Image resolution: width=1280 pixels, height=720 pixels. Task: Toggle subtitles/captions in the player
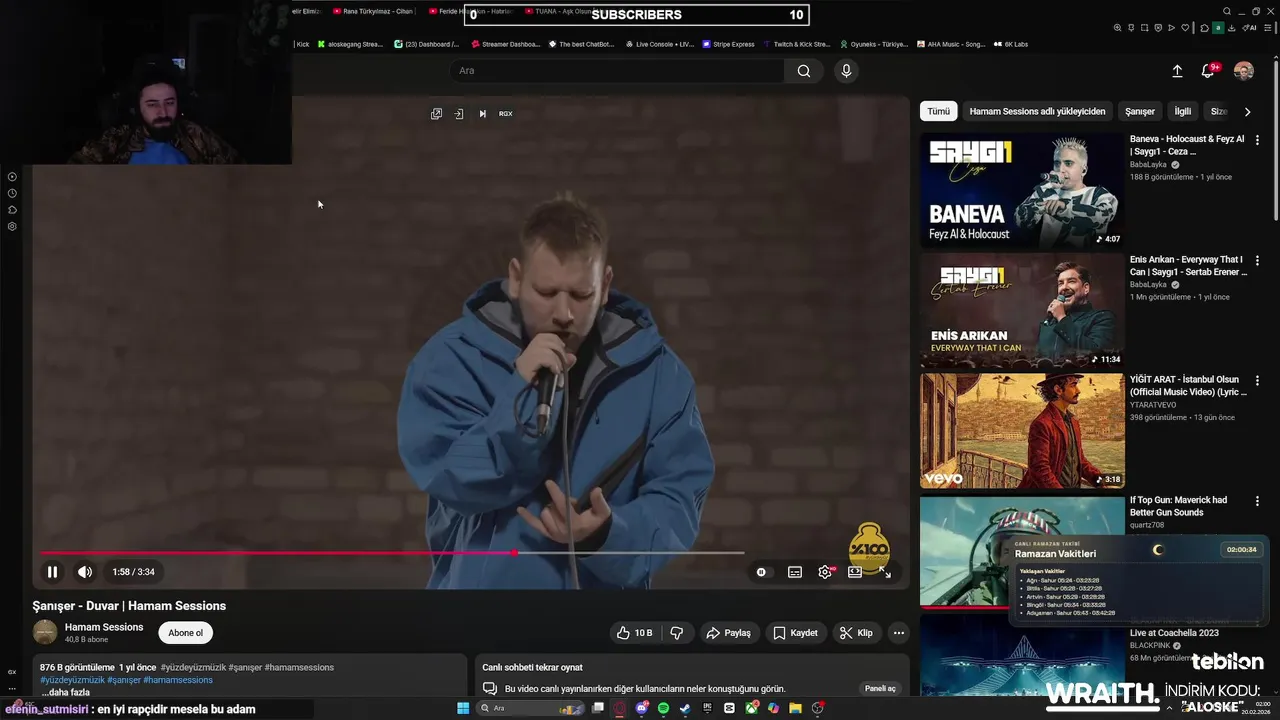[x=795, y=572]
